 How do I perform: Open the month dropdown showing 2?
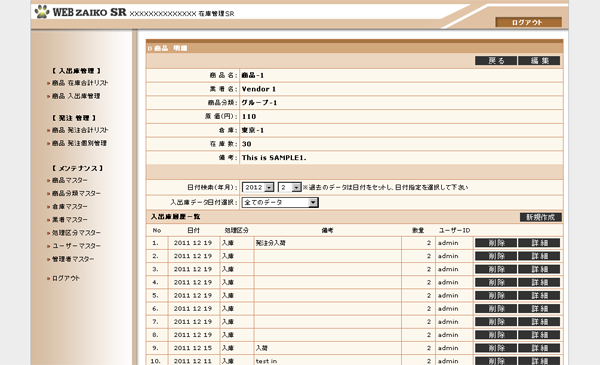pos(290,187)
